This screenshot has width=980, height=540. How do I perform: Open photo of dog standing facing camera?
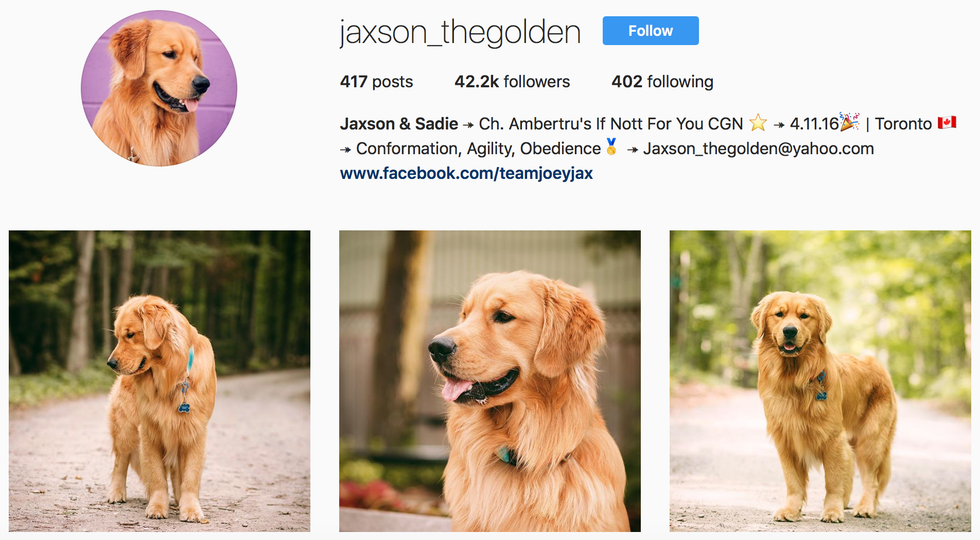tap(820, 381)
